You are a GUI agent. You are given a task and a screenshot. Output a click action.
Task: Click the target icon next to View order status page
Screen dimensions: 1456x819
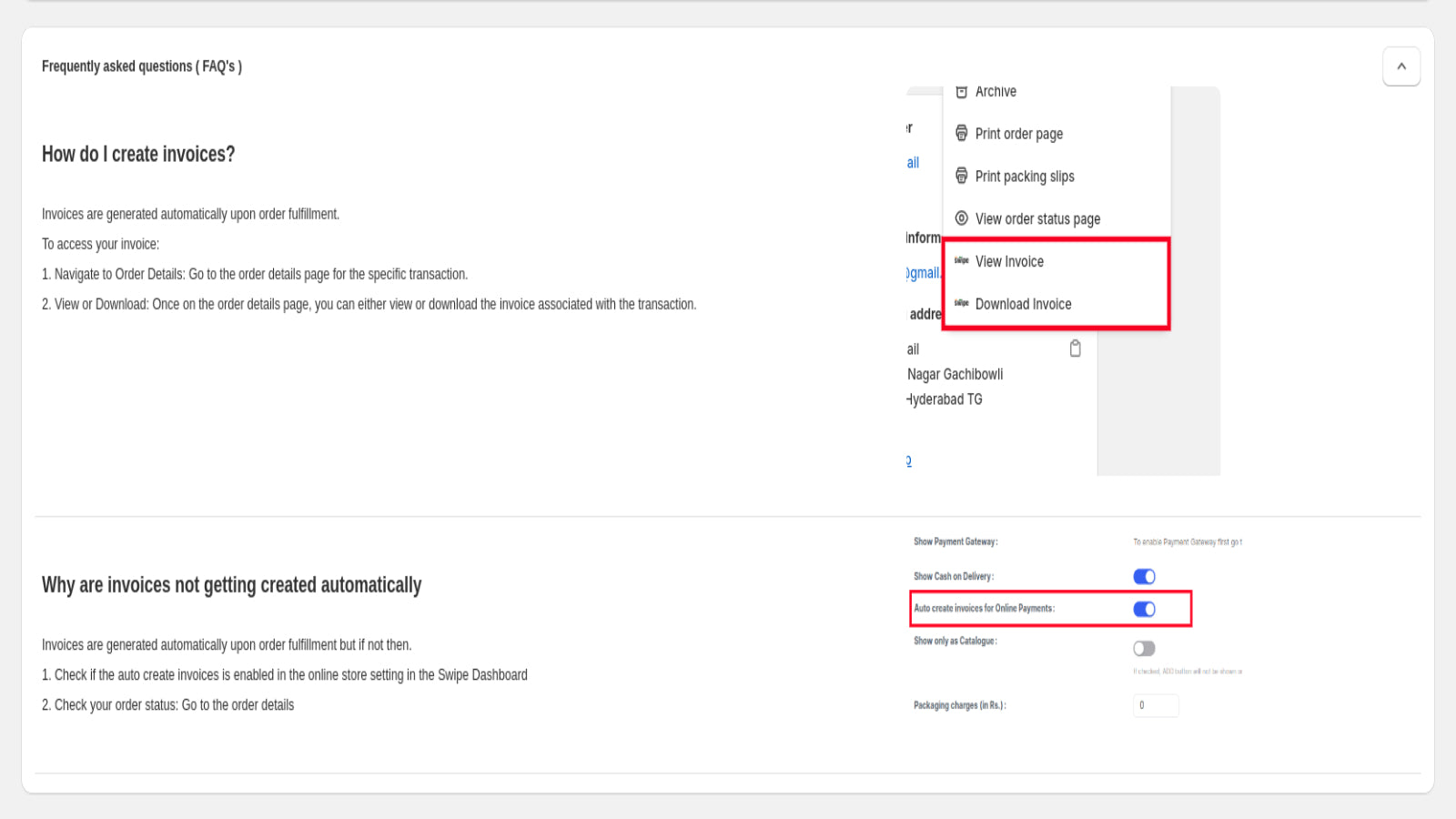pyautogui.click(x=962, y=218)
